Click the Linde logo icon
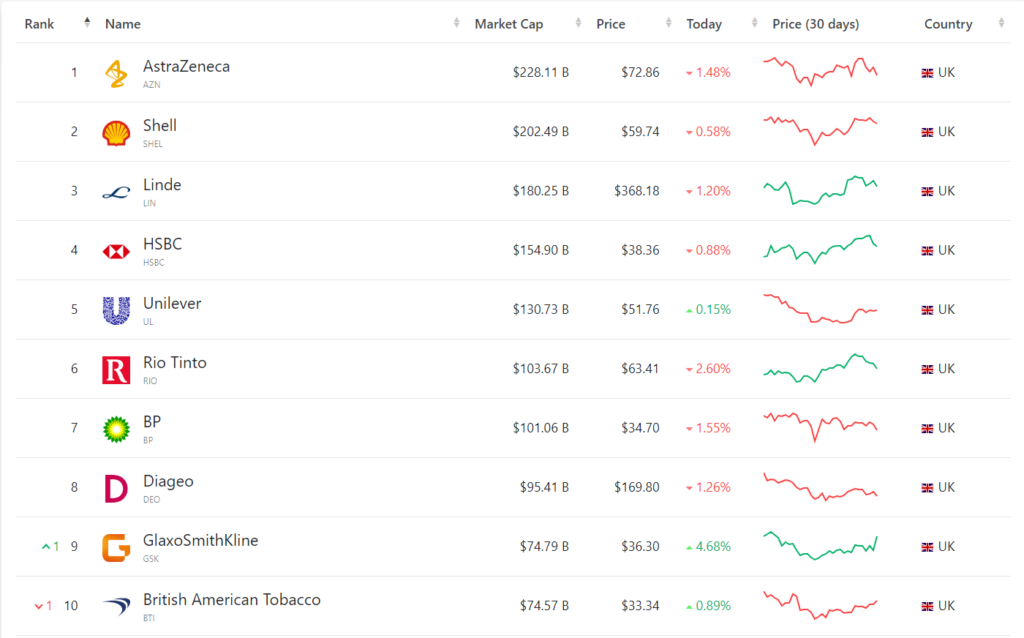Screen dimensions: 1024x638 116,193
